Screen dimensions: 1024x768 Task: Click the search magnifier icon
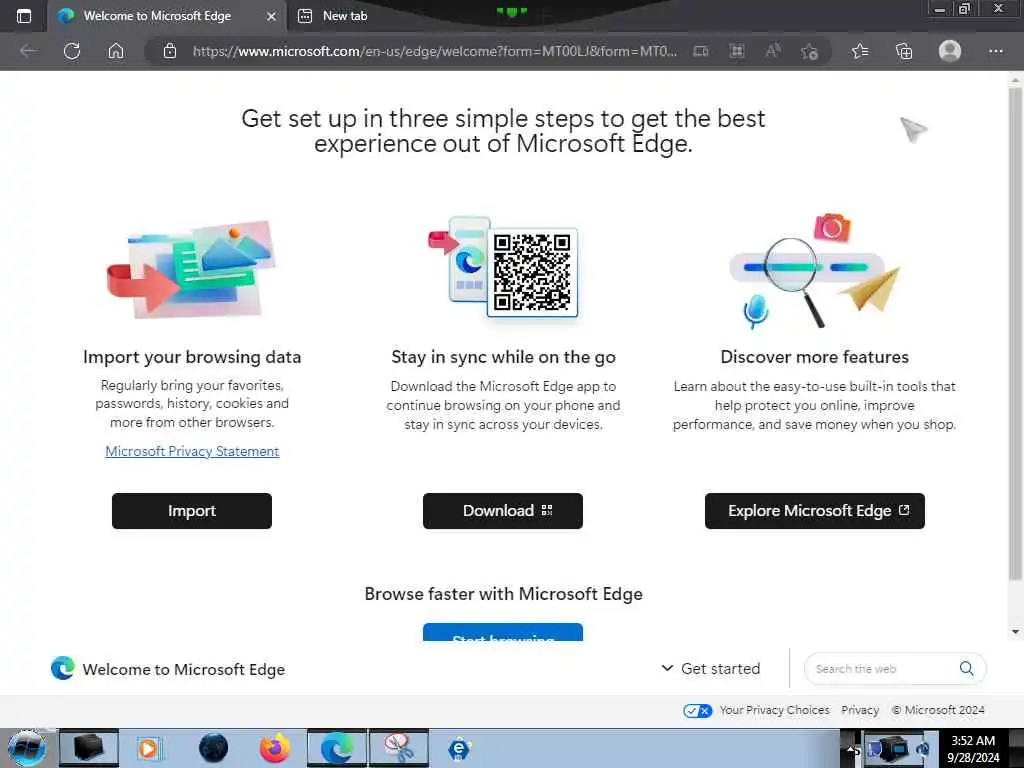point(967,668)
